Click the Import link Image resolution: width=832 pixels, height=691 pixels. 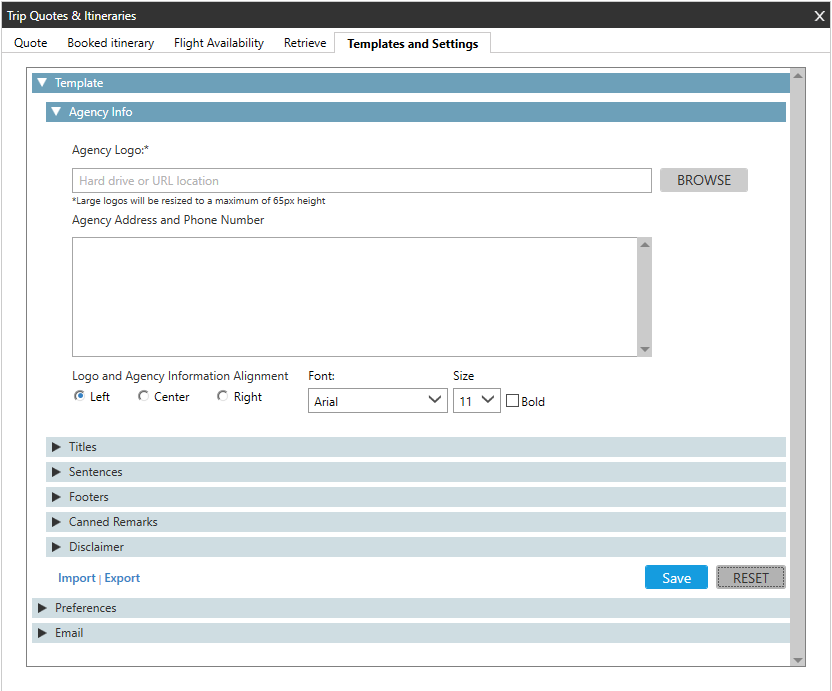tap(76, 578)
